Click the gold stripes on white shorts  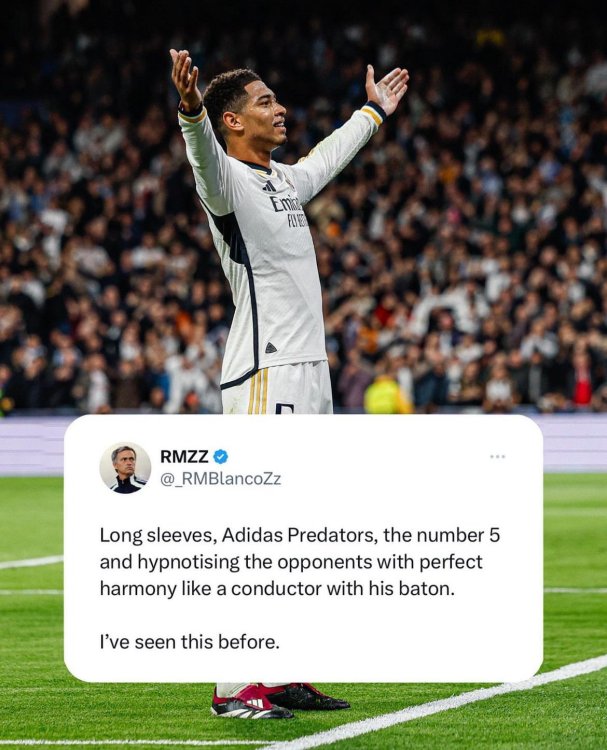point(258,391)
